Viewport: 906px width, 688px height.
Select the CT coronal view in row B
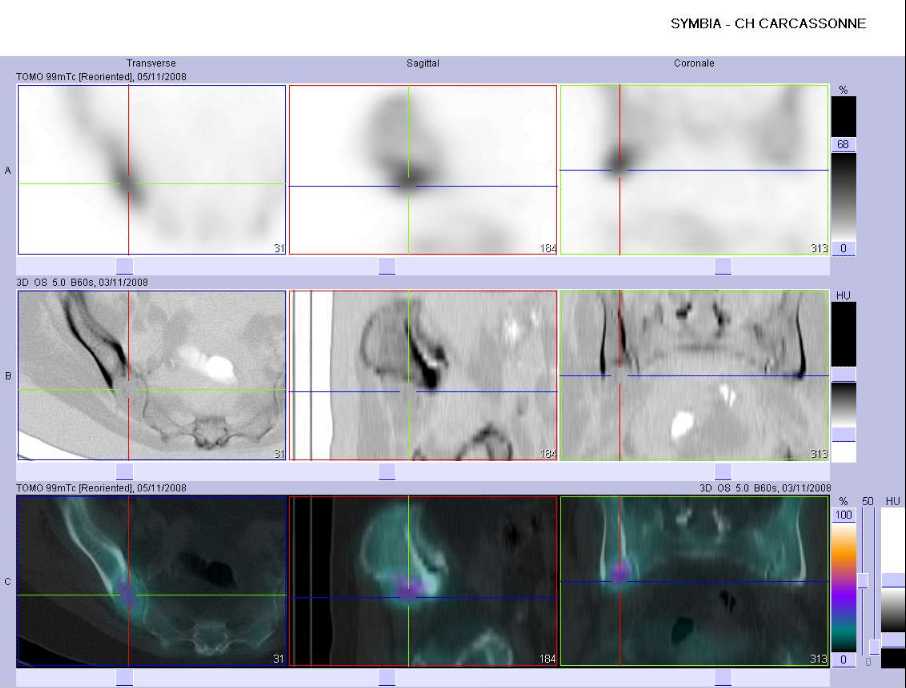694,375
